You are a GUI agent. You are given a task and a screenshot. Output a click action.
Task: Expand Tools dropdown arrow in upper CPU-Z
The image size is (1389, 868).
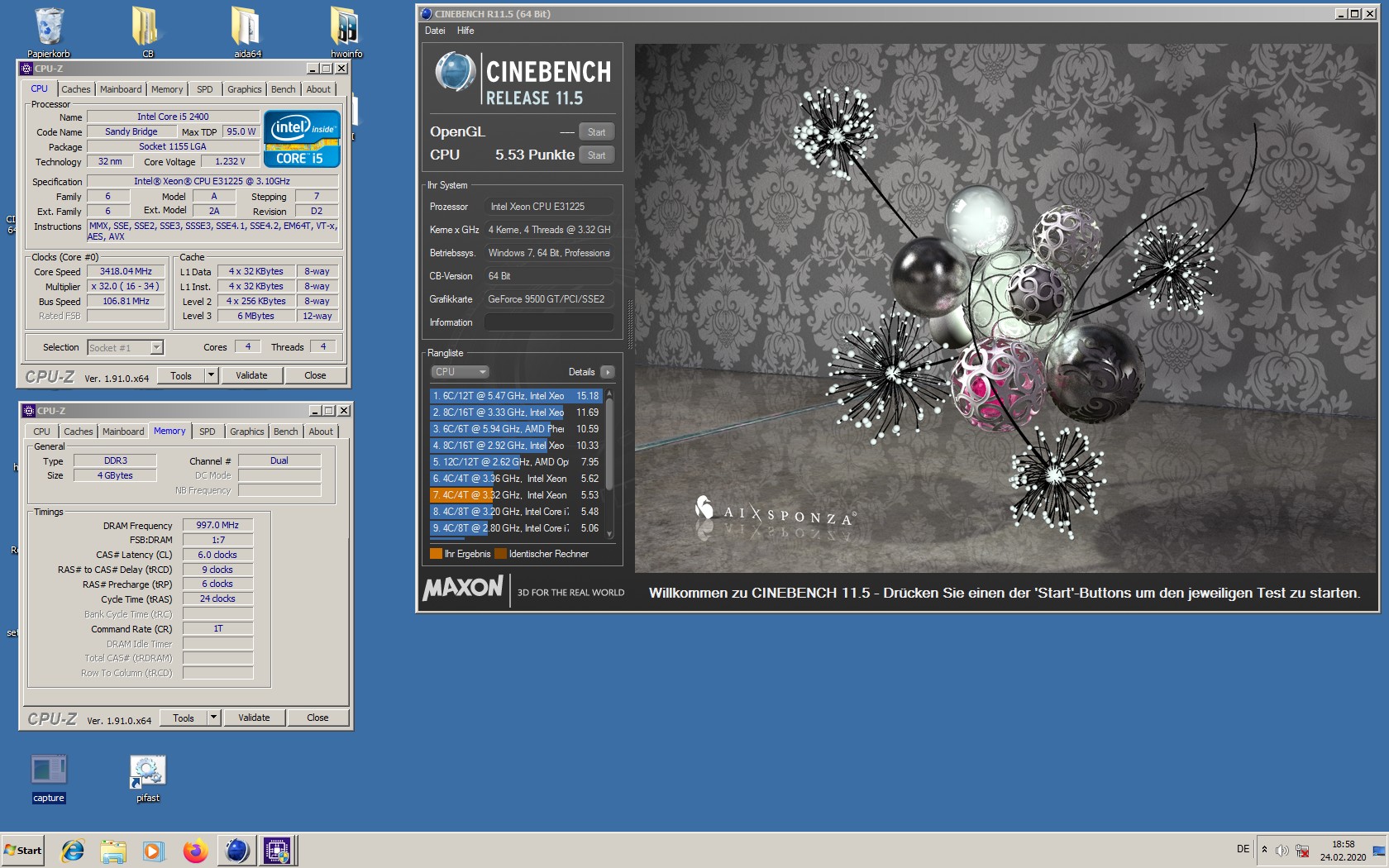click(211, 375)
